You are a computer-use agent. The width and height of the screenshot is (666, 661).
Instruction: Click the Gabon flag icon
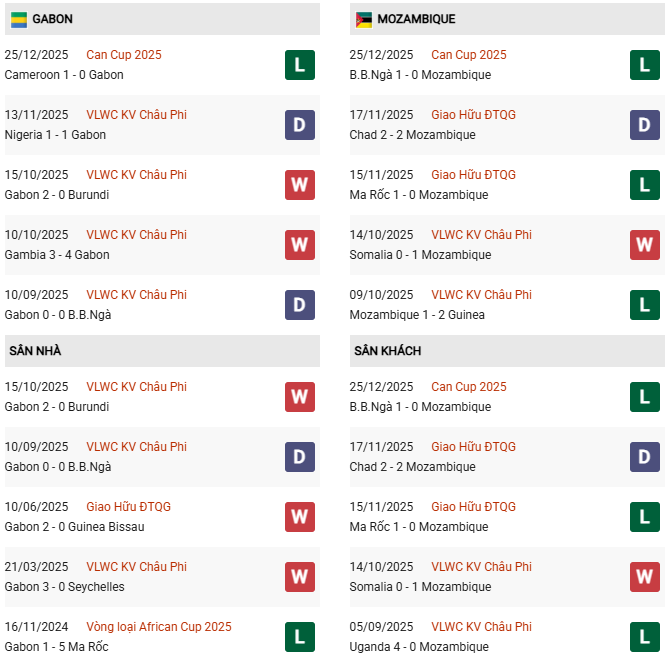19,19
